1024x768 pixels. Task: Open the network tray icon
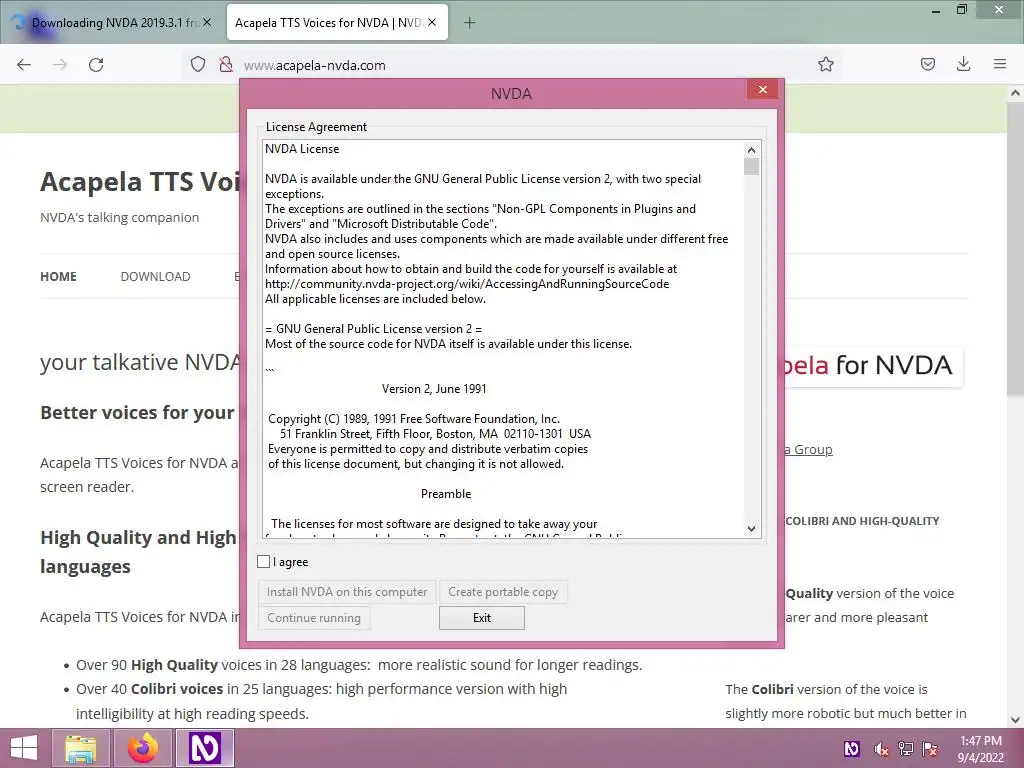click(906, 749)
